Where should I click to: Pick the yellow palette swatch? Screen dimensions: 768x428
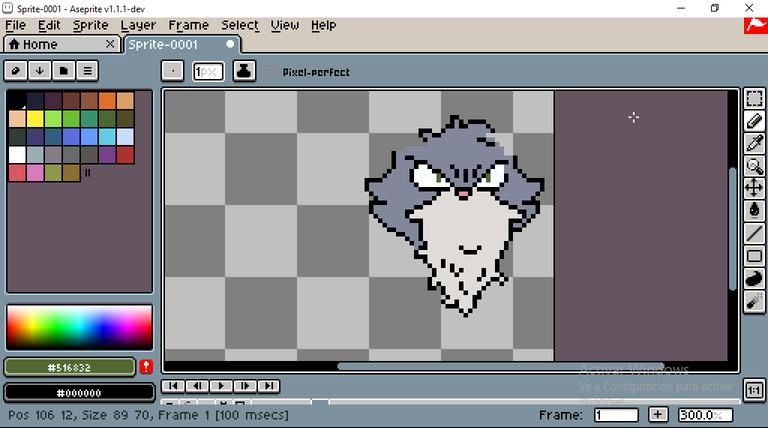(x=35, y=119)
